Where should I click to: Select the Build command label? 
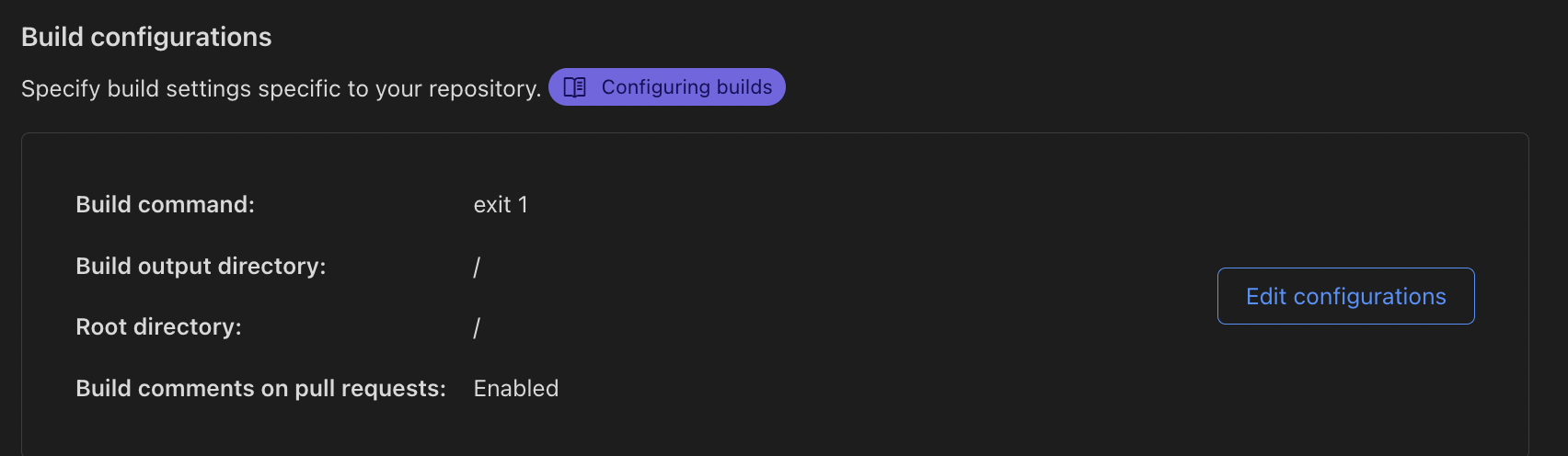coord(165,204)
